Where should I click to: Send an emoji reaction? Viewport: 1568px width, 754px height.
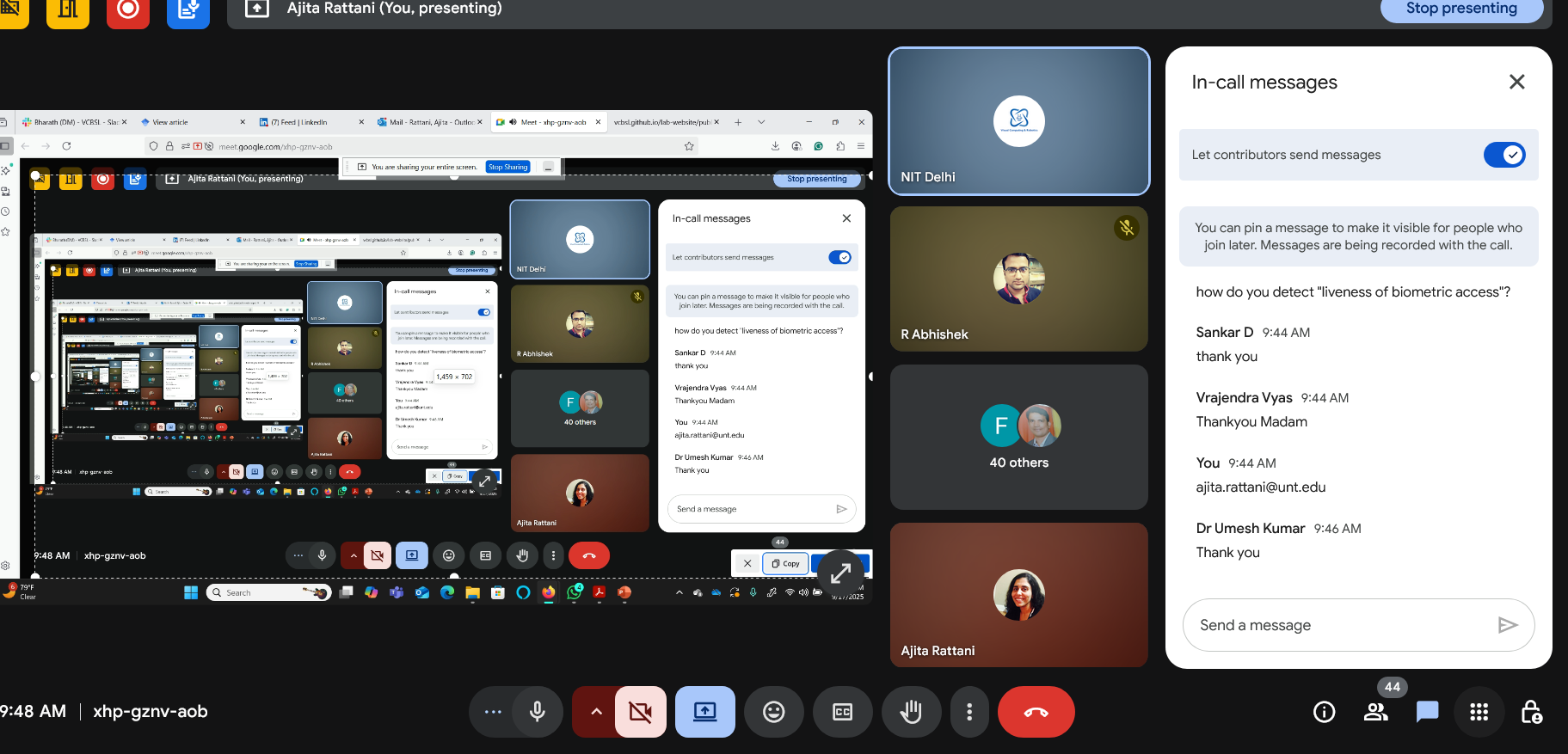pyautogui.click(x=773, y=712)
